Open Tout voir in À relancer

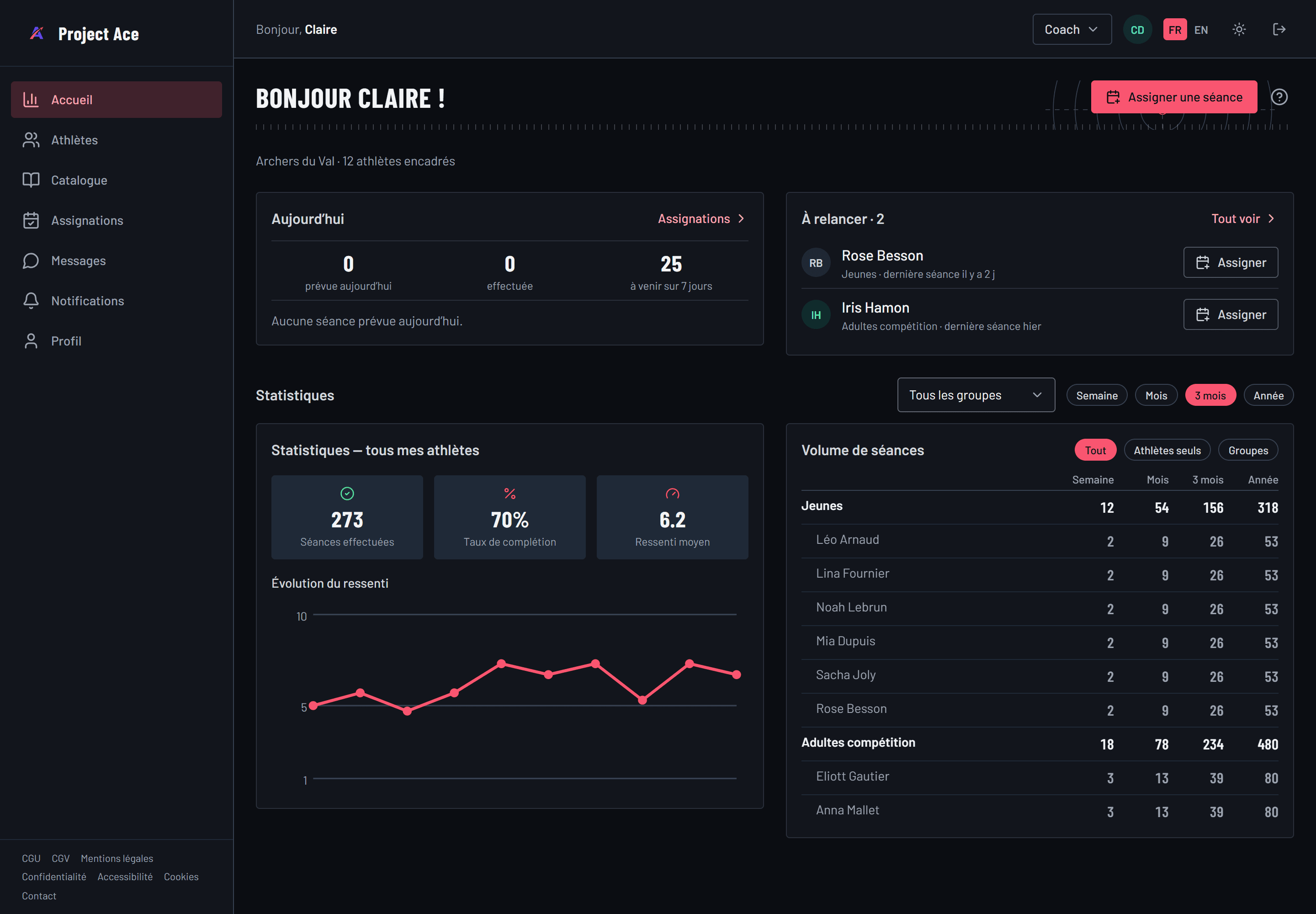1243,218
